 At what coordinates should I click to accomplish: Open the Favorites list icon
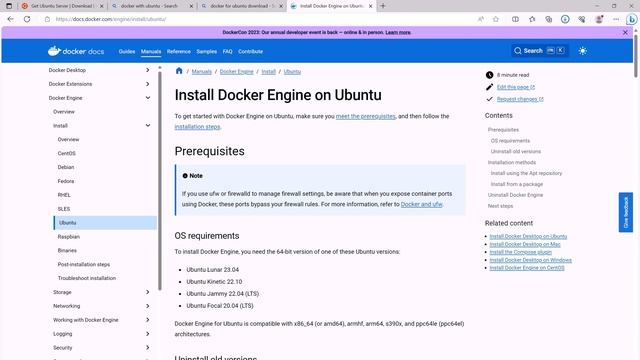click(532, 19)
